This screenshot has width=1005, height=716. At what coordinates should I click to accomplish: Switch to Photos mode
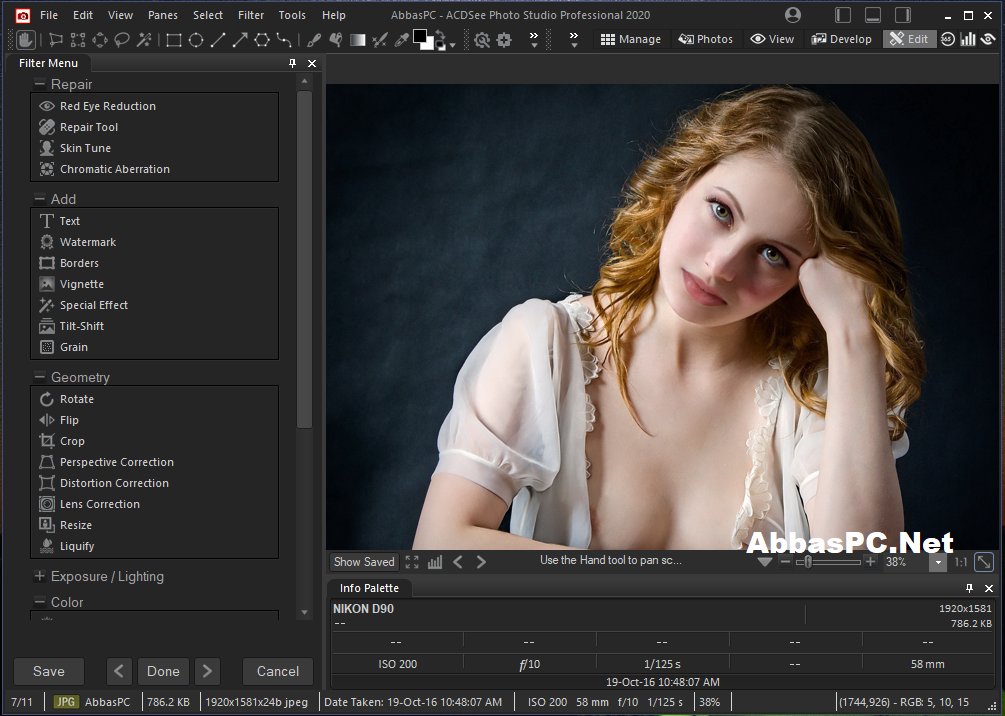coord(706,39)
